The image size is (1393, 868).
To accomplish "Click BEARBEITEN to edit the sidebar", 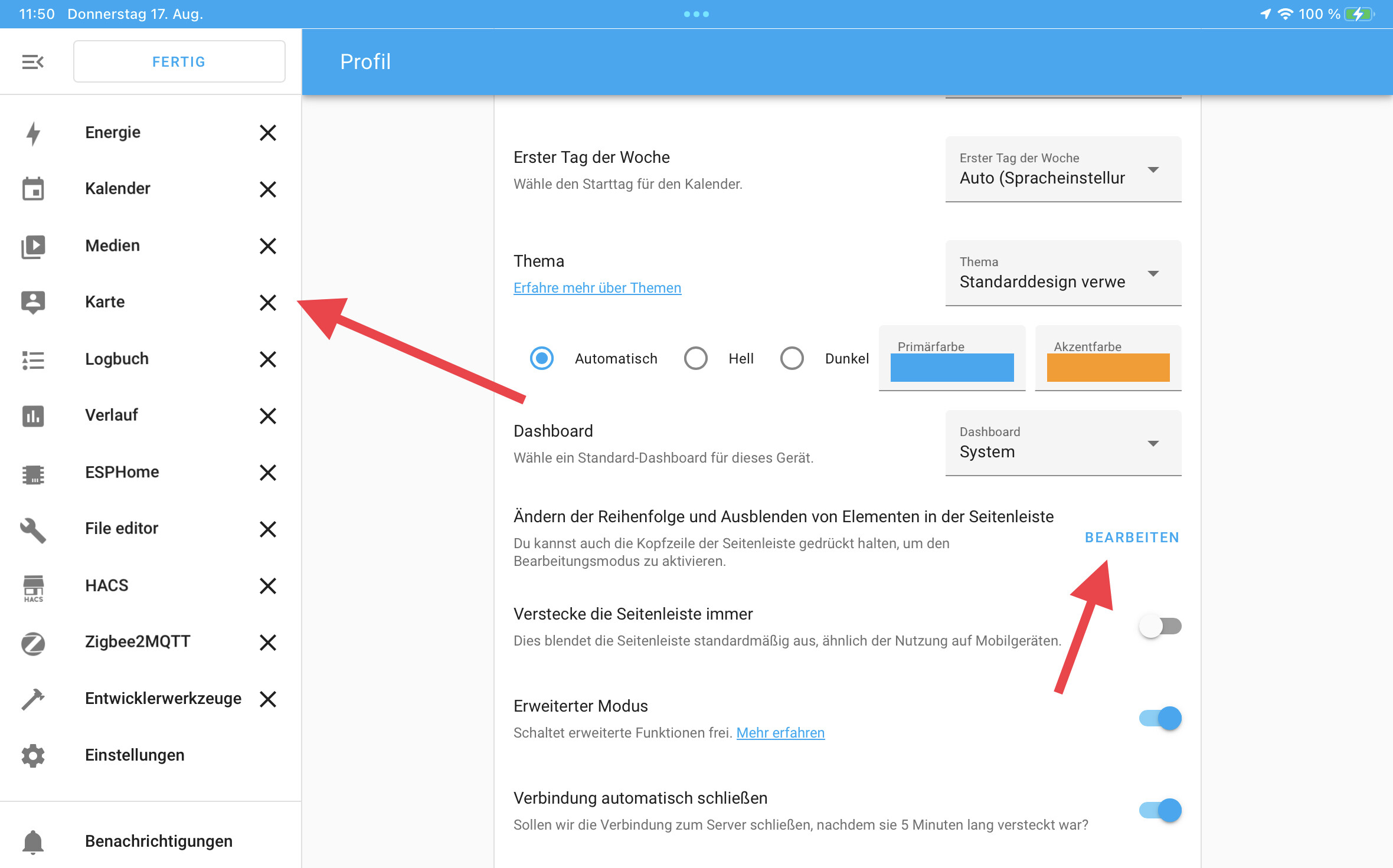I will pyautogui.click(x=1132, y=538).
